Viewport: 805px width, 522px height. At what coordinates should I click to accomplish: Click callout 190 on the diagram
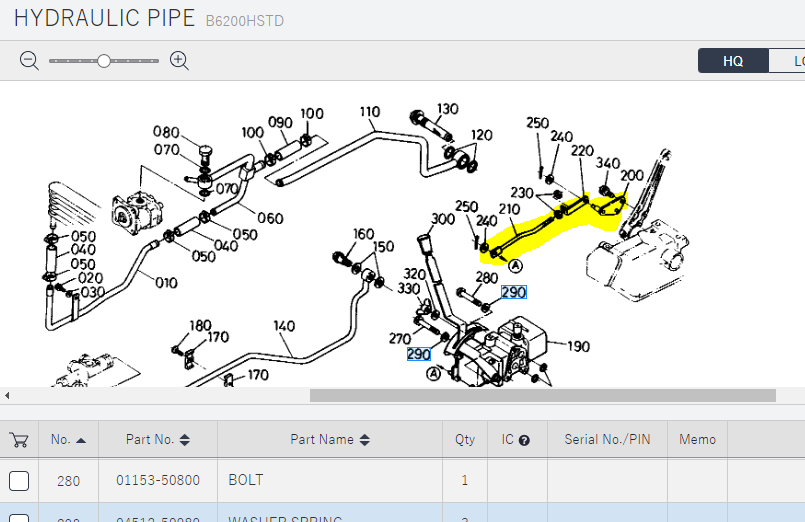coord(579,347)
